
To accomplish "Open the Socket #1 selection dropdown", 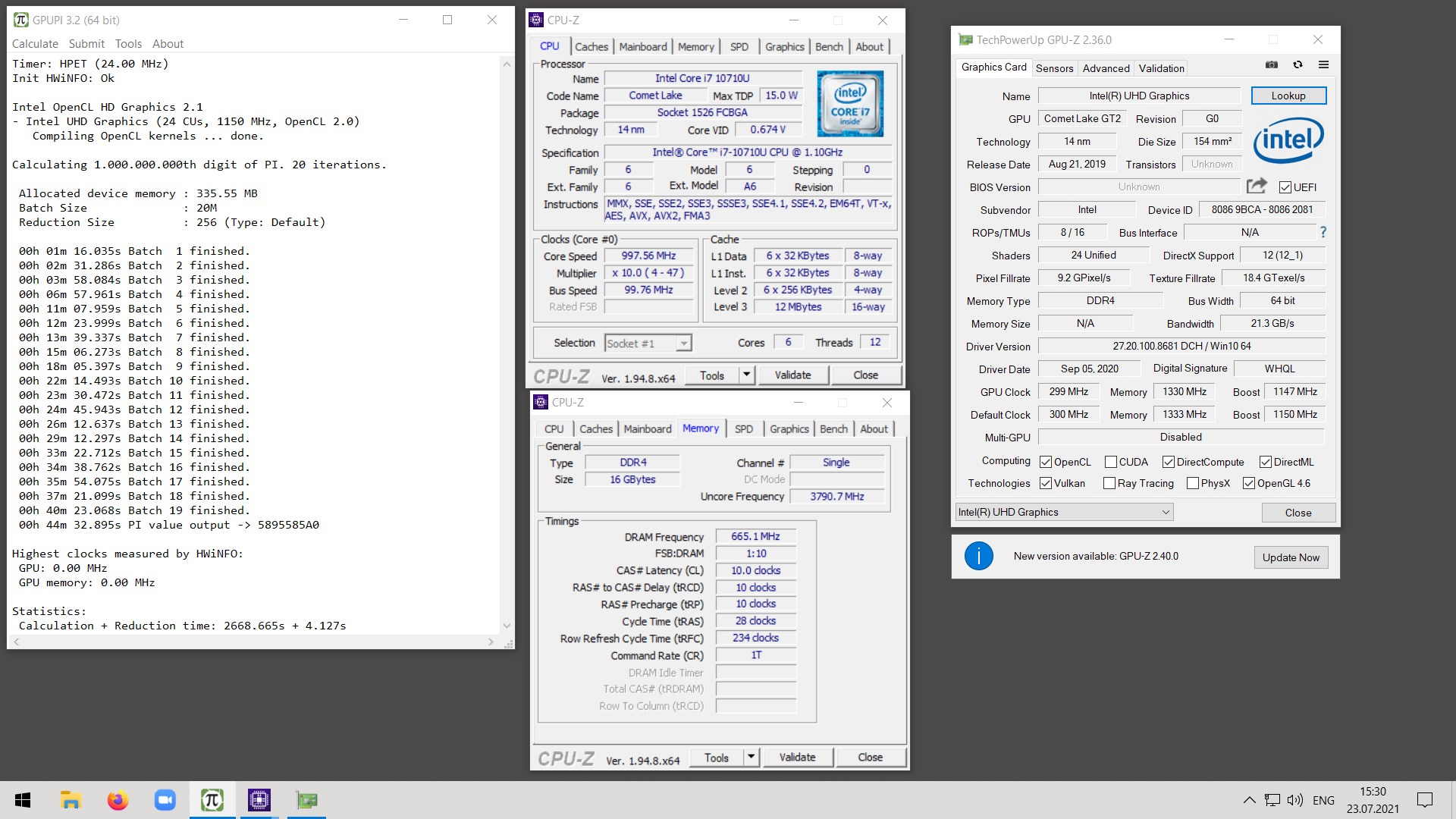I will tap(648, 344).
